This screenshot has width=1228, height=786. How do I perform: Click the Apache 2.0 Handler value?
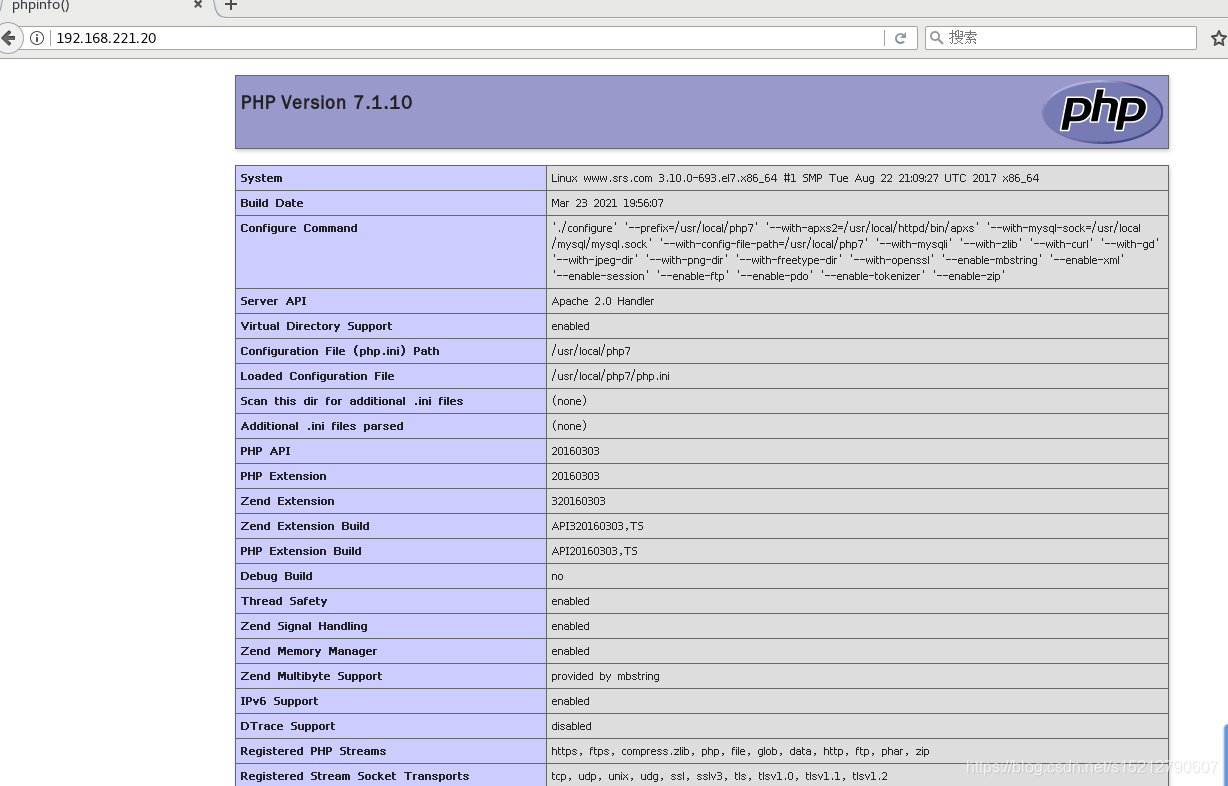[603, 301]
